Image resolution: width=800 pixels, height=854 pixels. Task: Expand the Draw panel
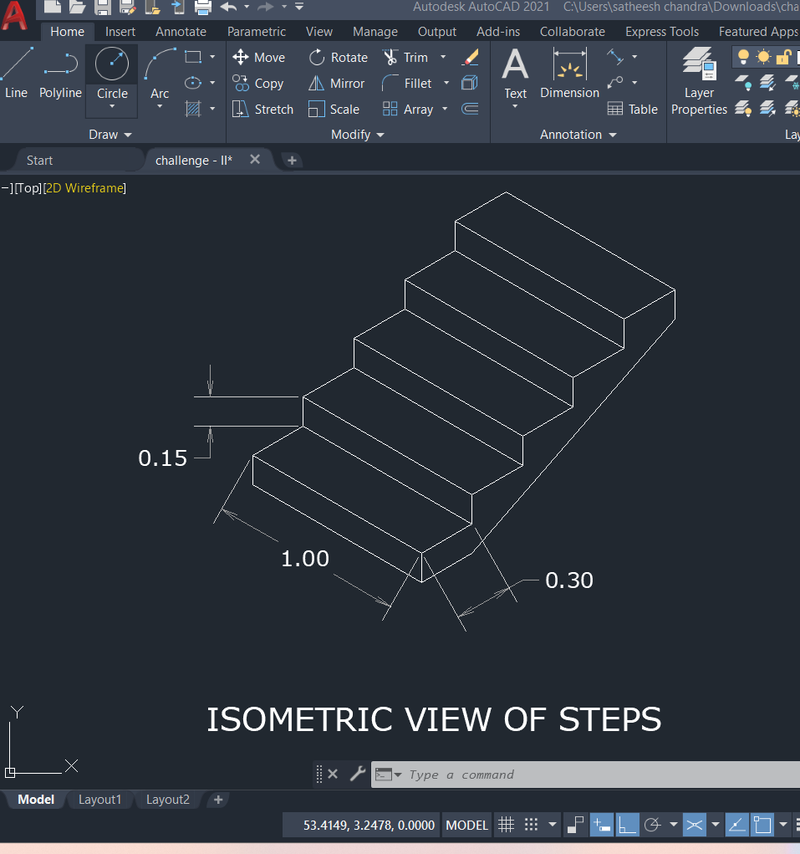pos(110,135)
